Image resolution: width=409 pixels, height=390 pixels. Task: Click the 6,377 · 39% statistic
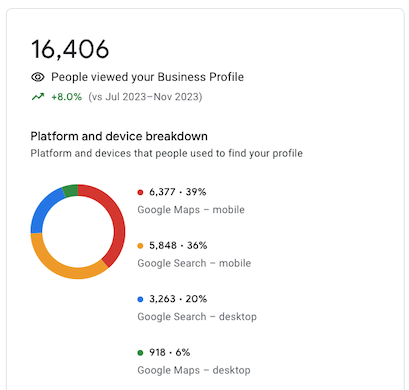coord(178,192)
